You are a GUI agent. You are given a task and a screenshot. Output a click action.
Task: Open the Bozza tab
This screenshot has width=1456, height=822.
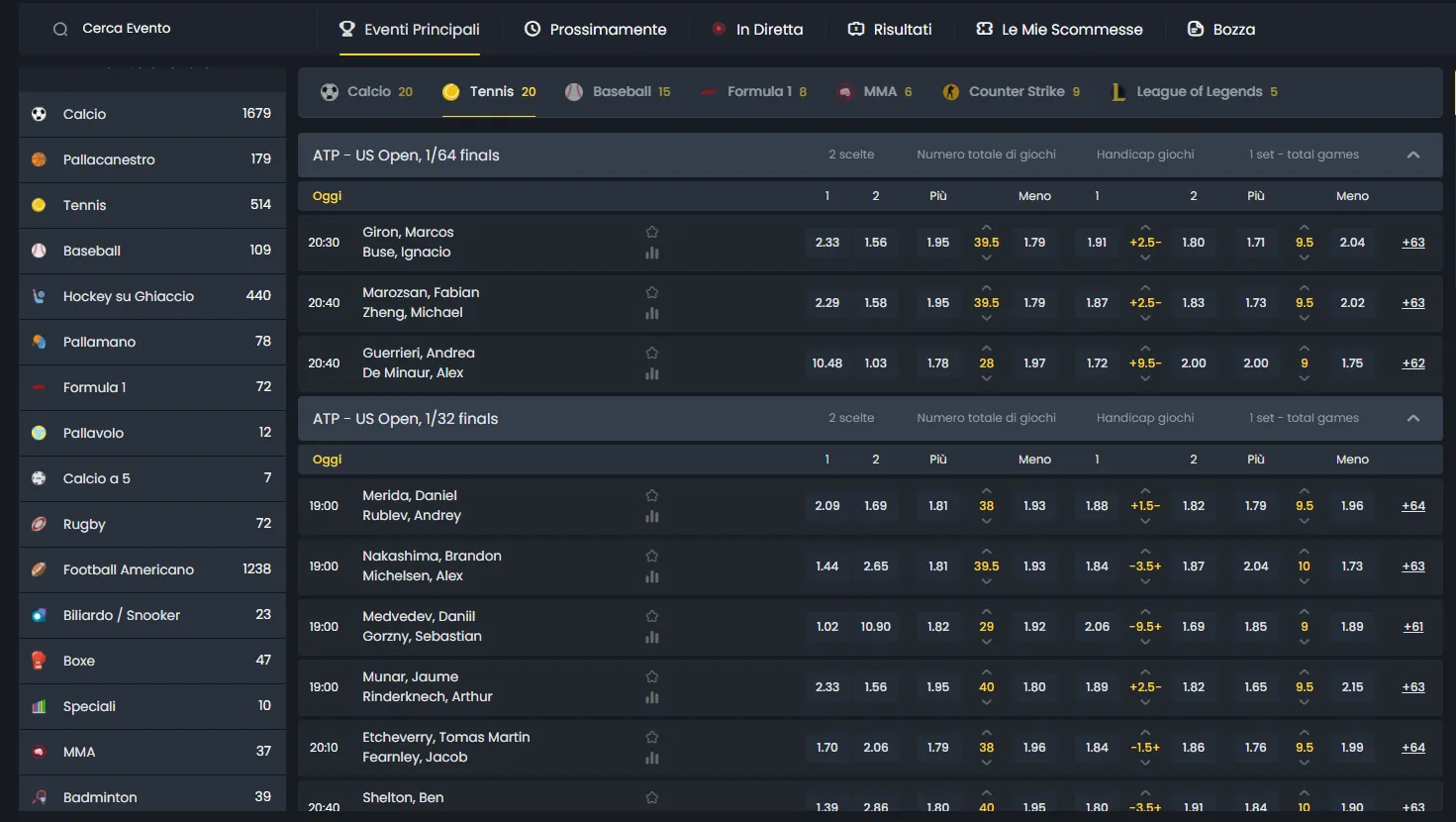[1220, 30]
